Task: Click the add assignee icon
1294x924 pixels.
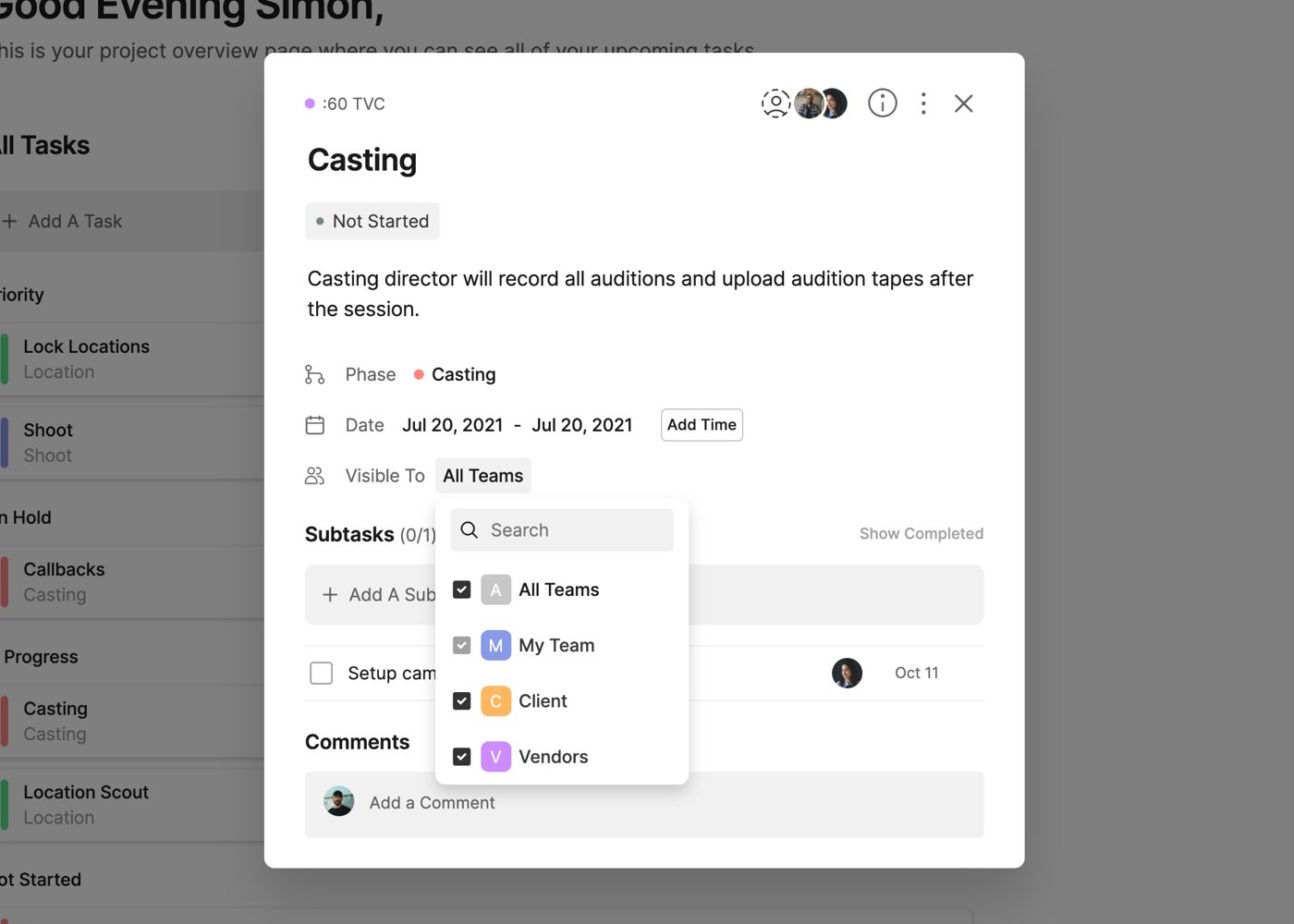Action: [775, 103]
